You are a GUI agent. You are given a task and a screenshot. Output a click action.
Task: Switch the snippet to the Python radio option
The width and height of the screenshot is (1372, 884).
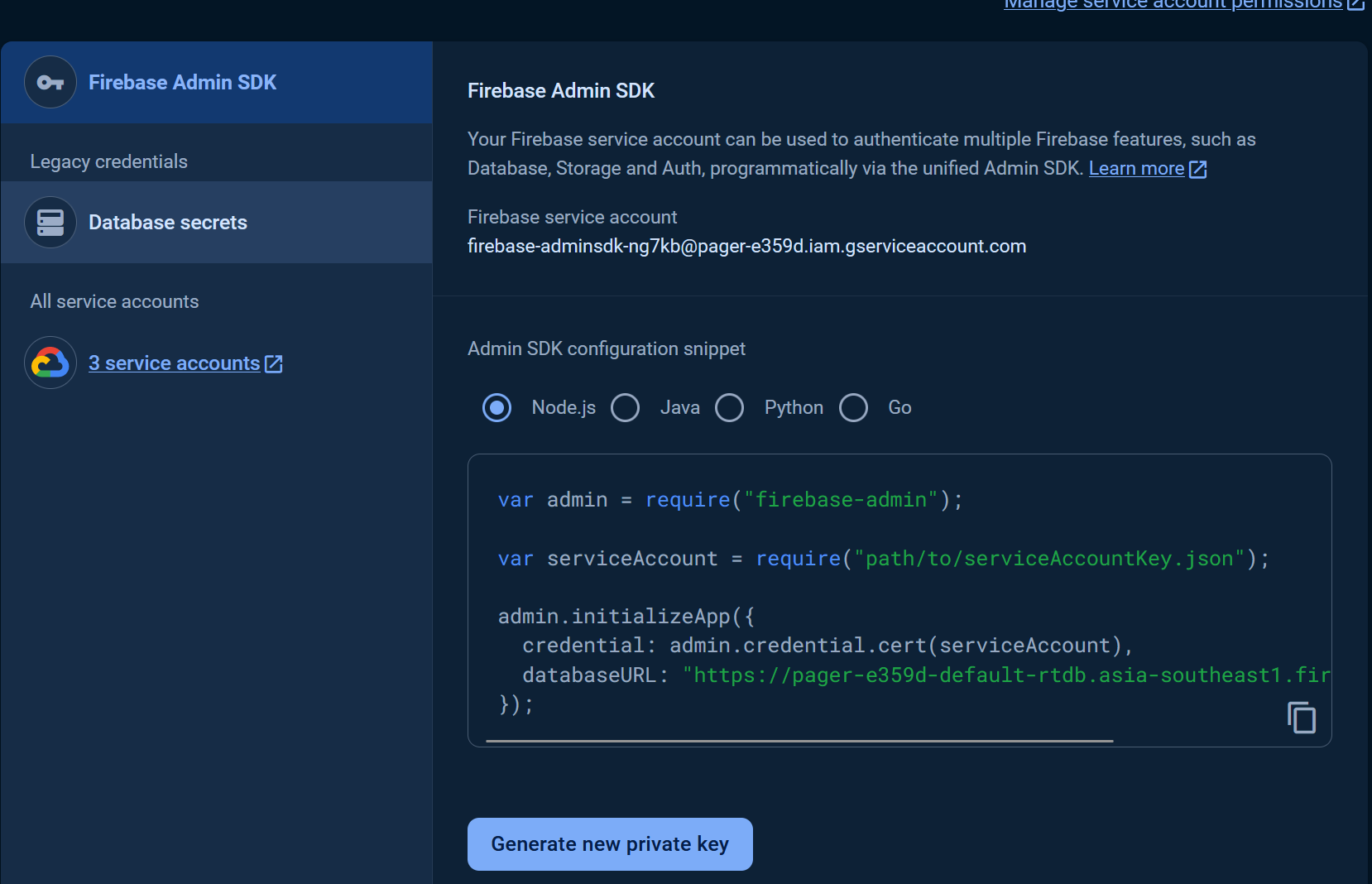(x=729, y=407)
